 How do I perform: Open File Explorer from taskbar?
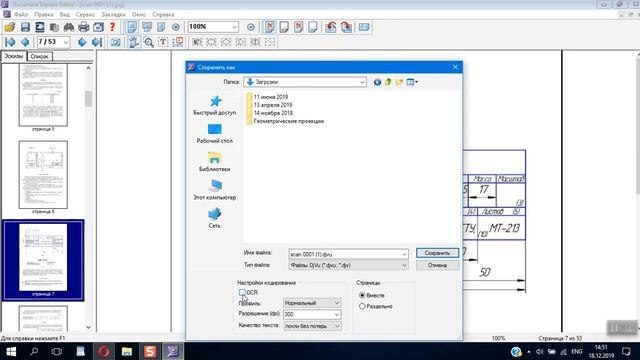pos(127,351)
